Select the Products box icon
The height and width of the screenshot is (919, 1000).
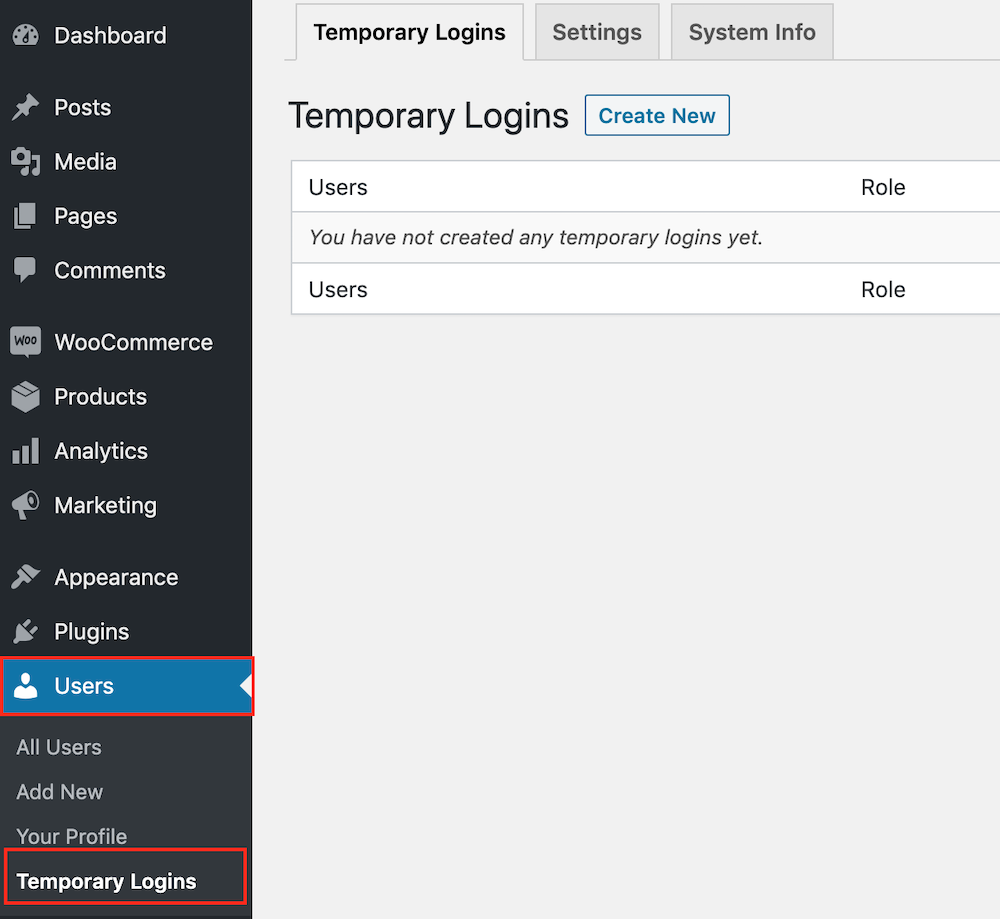[25, 396]
